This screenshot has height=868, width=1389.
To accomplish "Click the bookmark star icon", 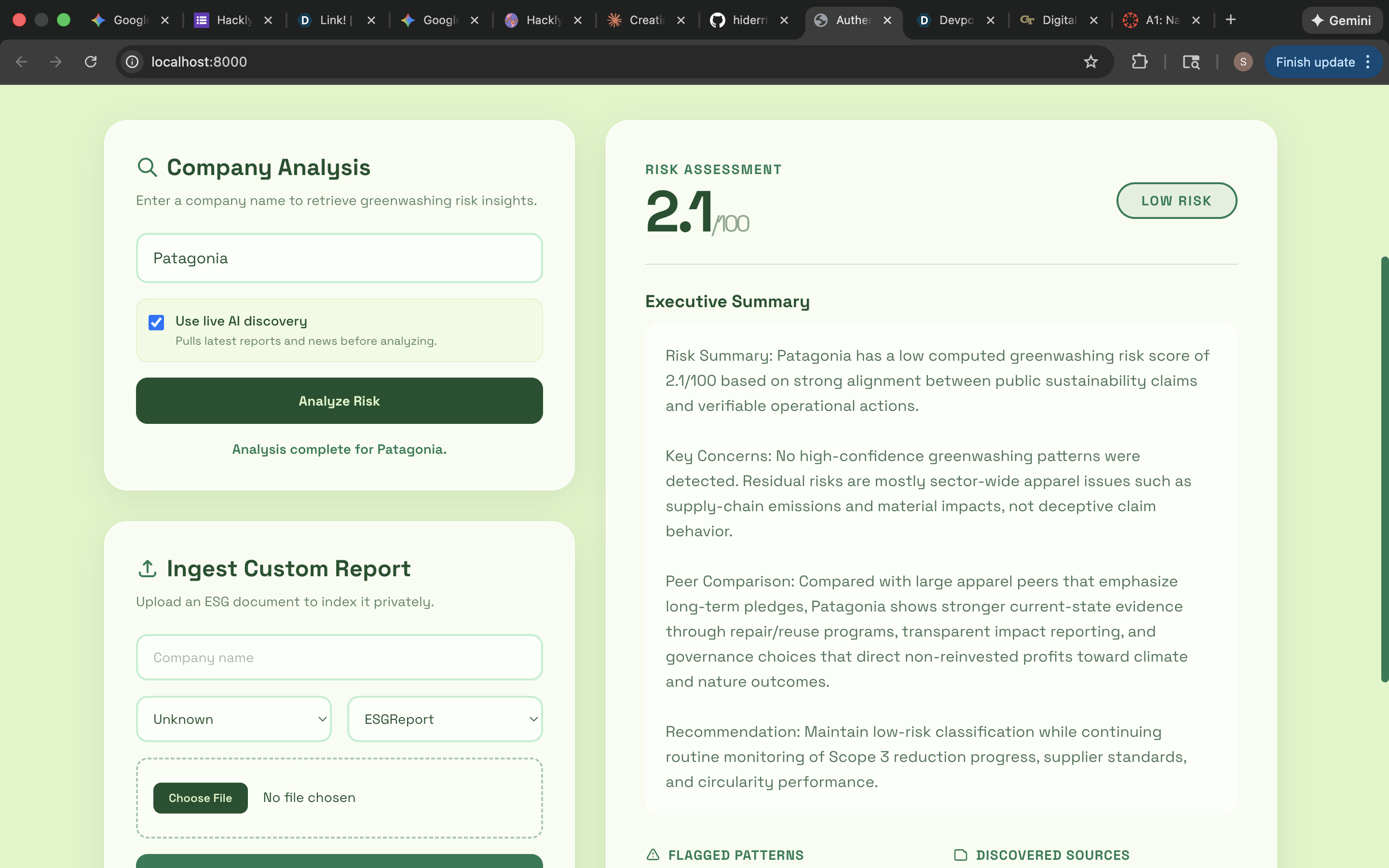I will (x=1090, y=61).
